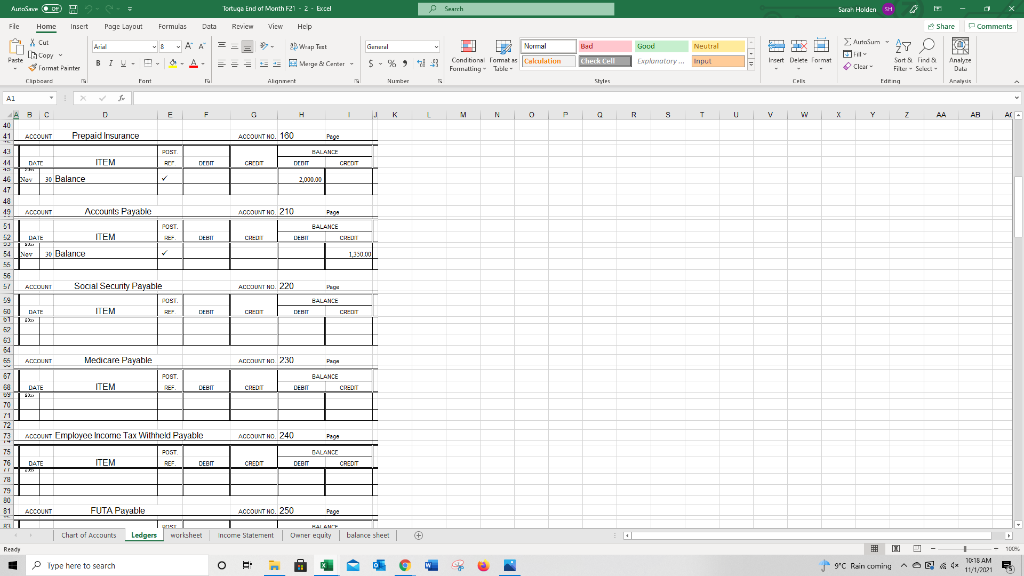The width and height of the screenshot is (1024, 576).
Task: Open the fill color dropdown arrow
Action: (x=182, y=64)
